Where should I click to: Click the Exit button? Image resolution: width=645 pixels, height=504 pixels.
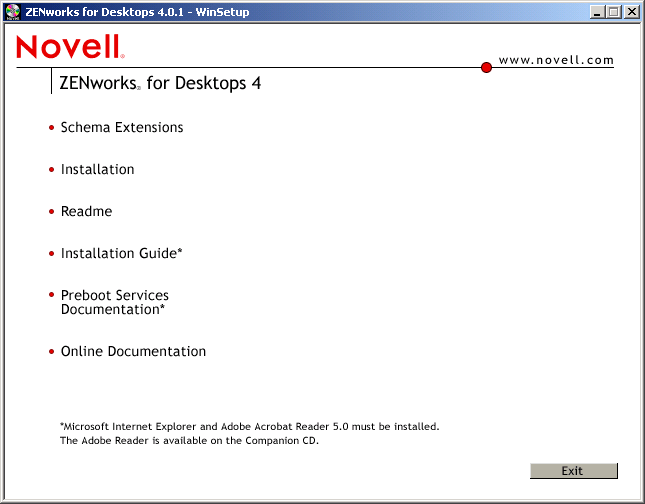574,471
